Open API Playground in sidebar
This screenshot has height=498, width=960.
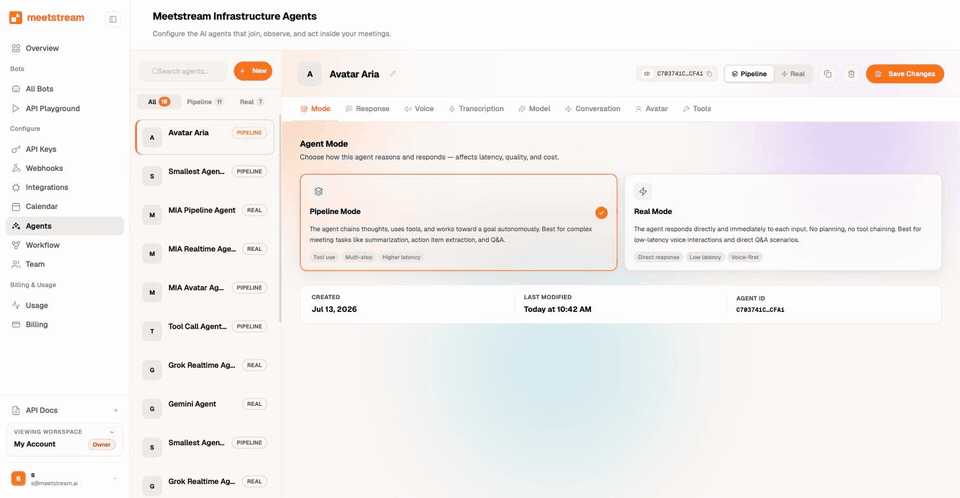pyautogui.click(x=52, y=108)
